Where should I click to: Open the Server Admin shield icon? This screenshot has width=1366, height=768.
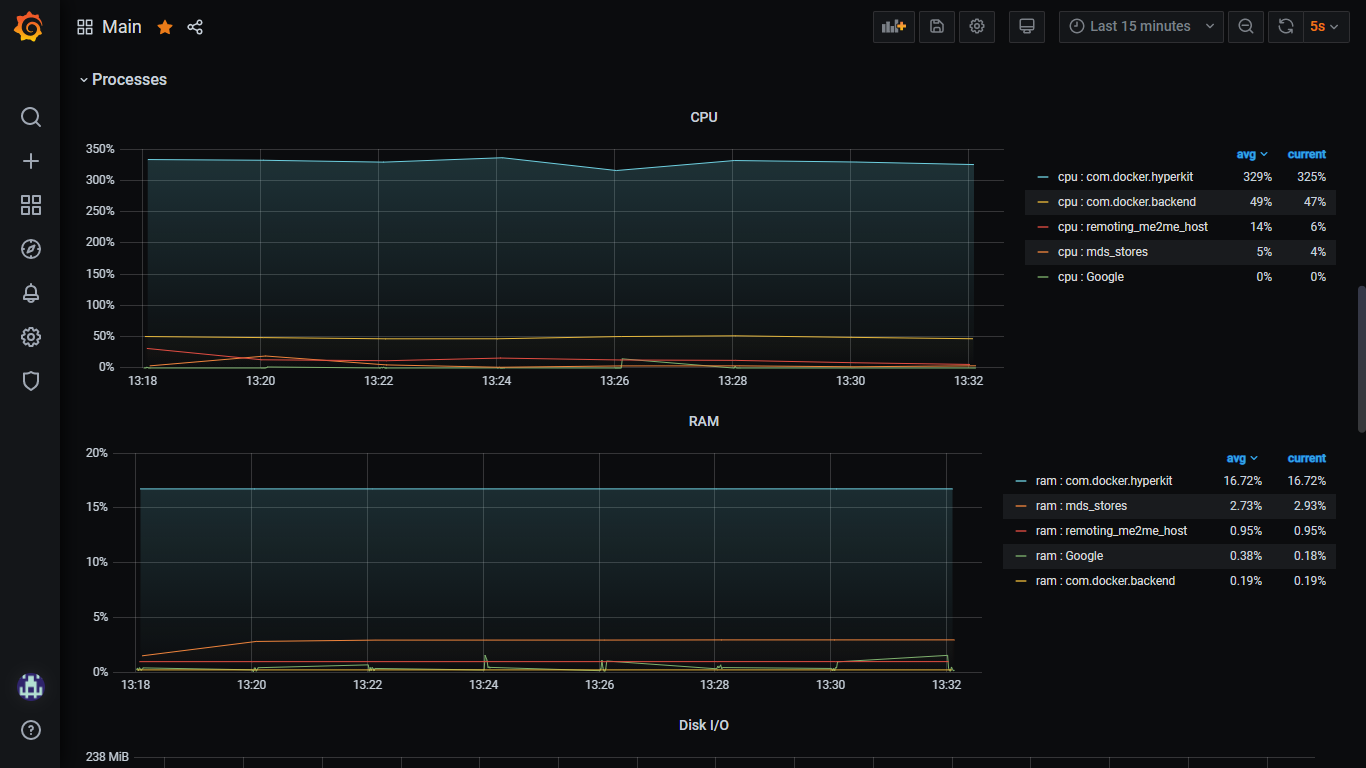31,381
